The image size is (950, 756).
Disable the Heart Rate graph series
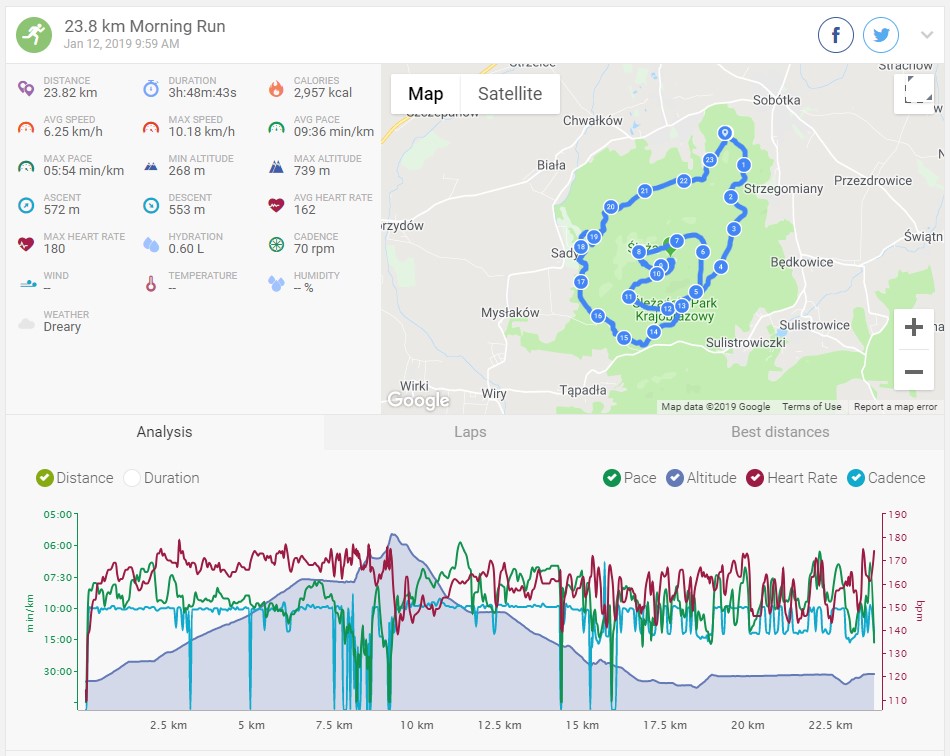coord(755,478)
